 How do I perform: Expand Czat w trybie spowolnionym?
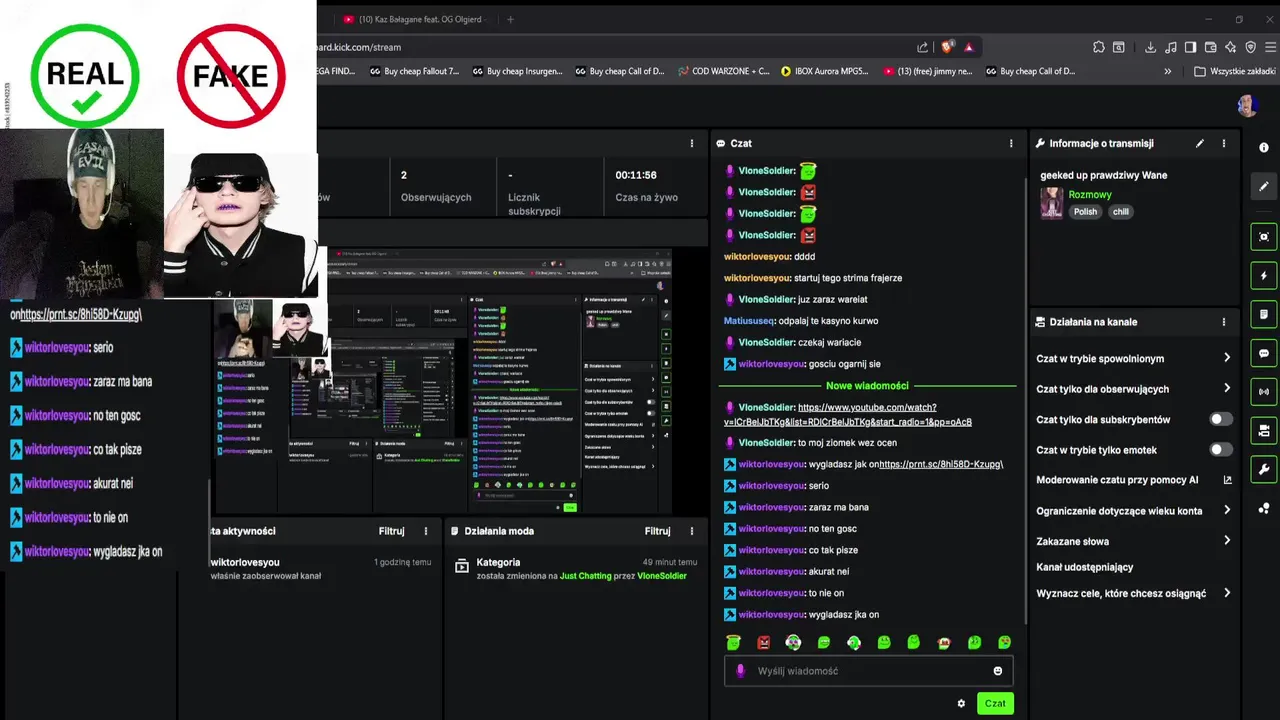[1132, 358]
